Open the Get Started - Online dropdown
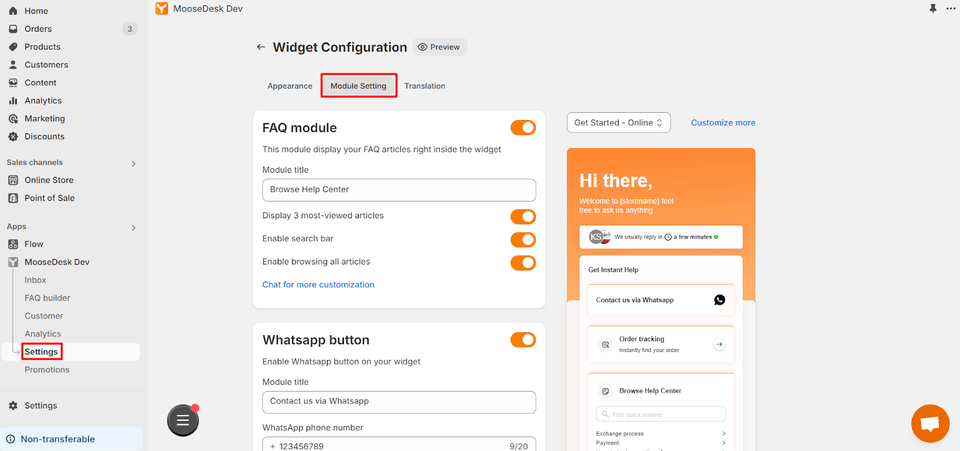 coord(618,122)
